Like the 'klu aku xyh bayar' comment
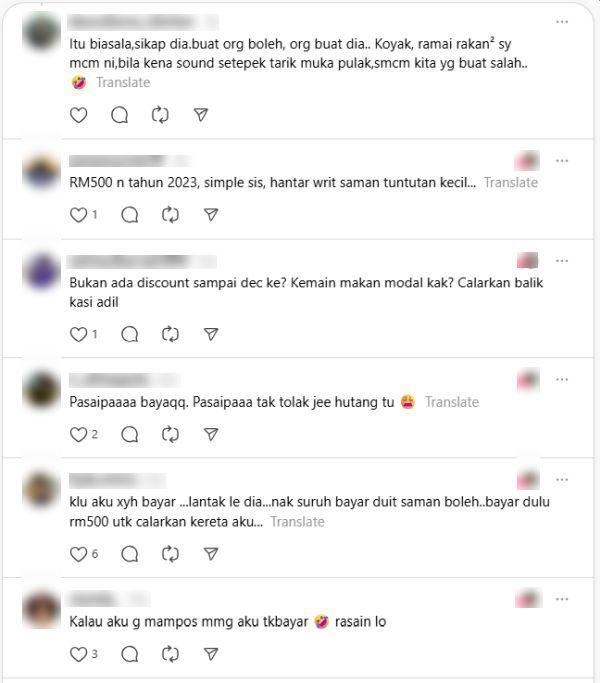 coord(78,554)
